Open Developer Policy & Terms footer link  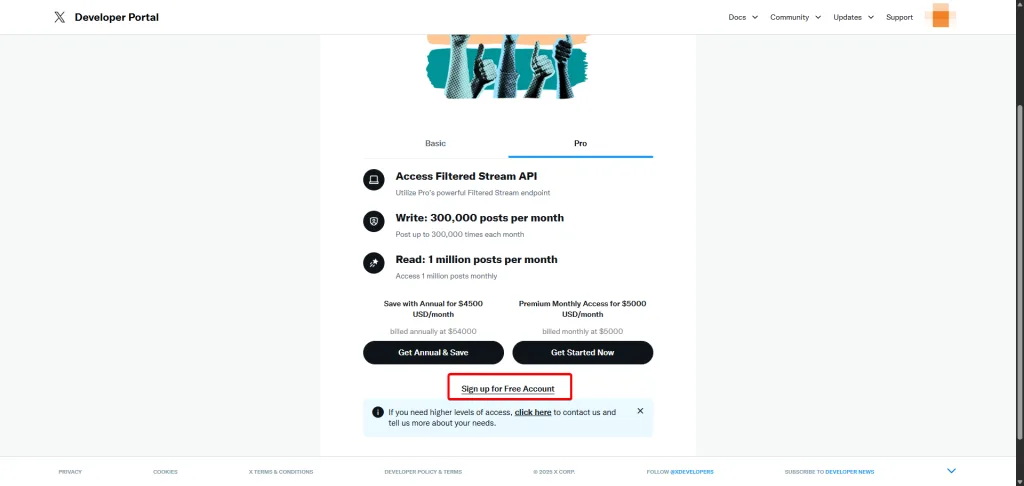pos(423,472)
